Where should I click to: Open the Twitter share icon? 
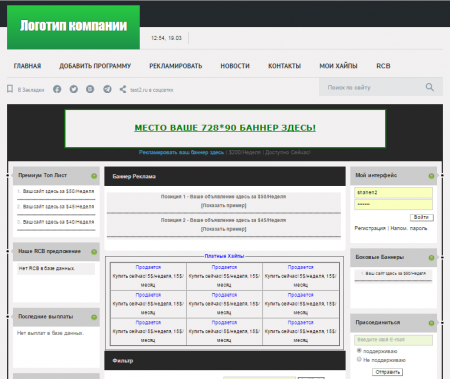click(74, 89)
